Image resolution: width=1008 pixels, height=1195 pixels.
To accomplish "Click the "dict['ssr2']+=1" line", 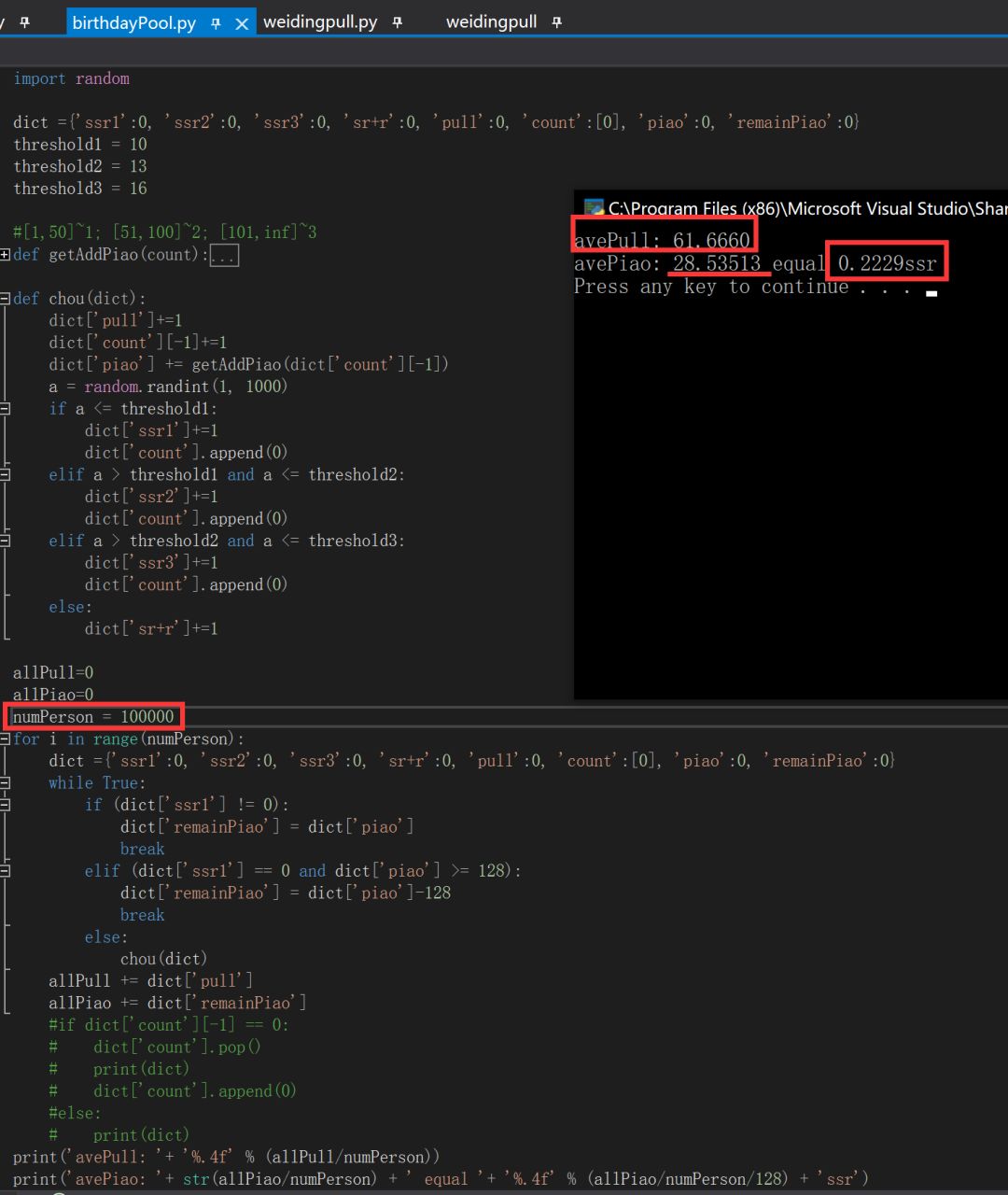I will [151, 497].
